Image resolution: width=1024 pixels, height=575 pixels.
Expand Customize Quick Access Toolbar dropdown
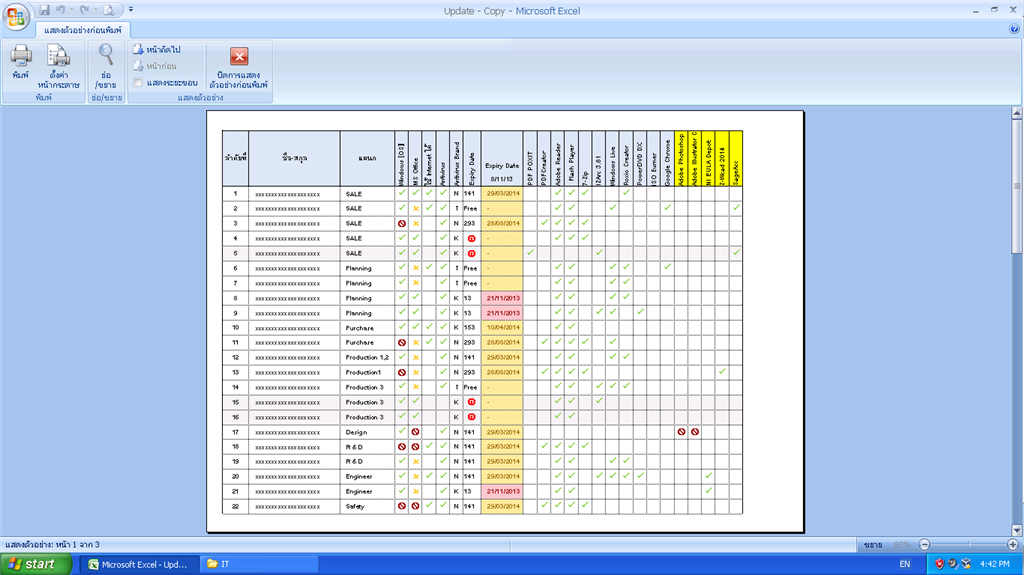point(131,10)
